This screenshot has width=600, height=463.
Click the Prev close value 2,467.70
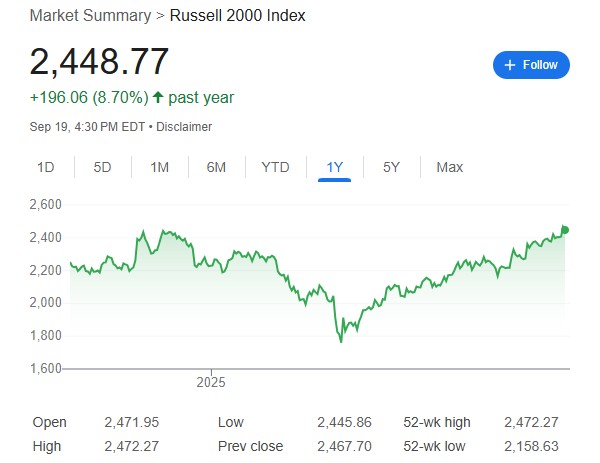345,446
